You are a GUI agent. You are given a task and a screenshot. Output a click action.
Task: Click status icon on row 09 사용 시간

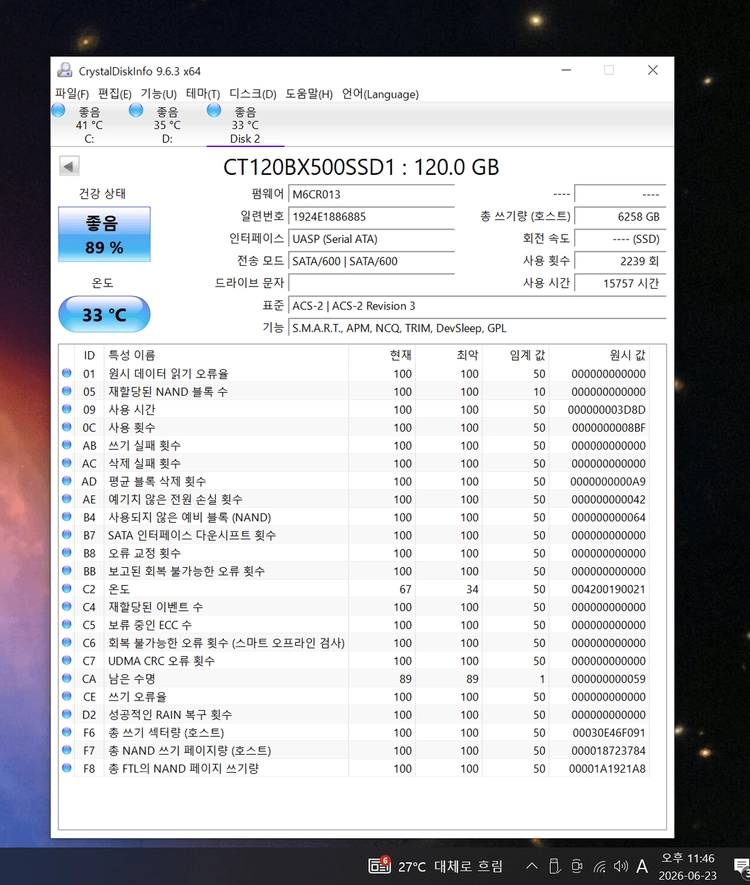[67, 409]
